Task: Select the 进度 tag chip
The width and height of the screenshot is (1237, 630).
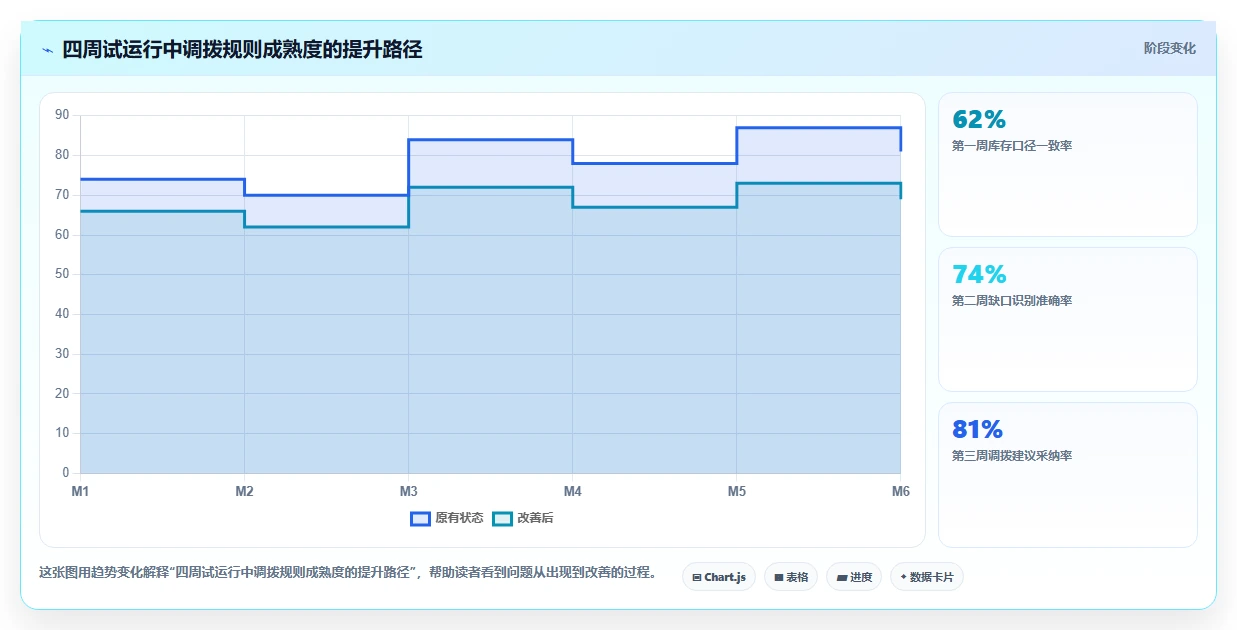Action: (854, 577)
